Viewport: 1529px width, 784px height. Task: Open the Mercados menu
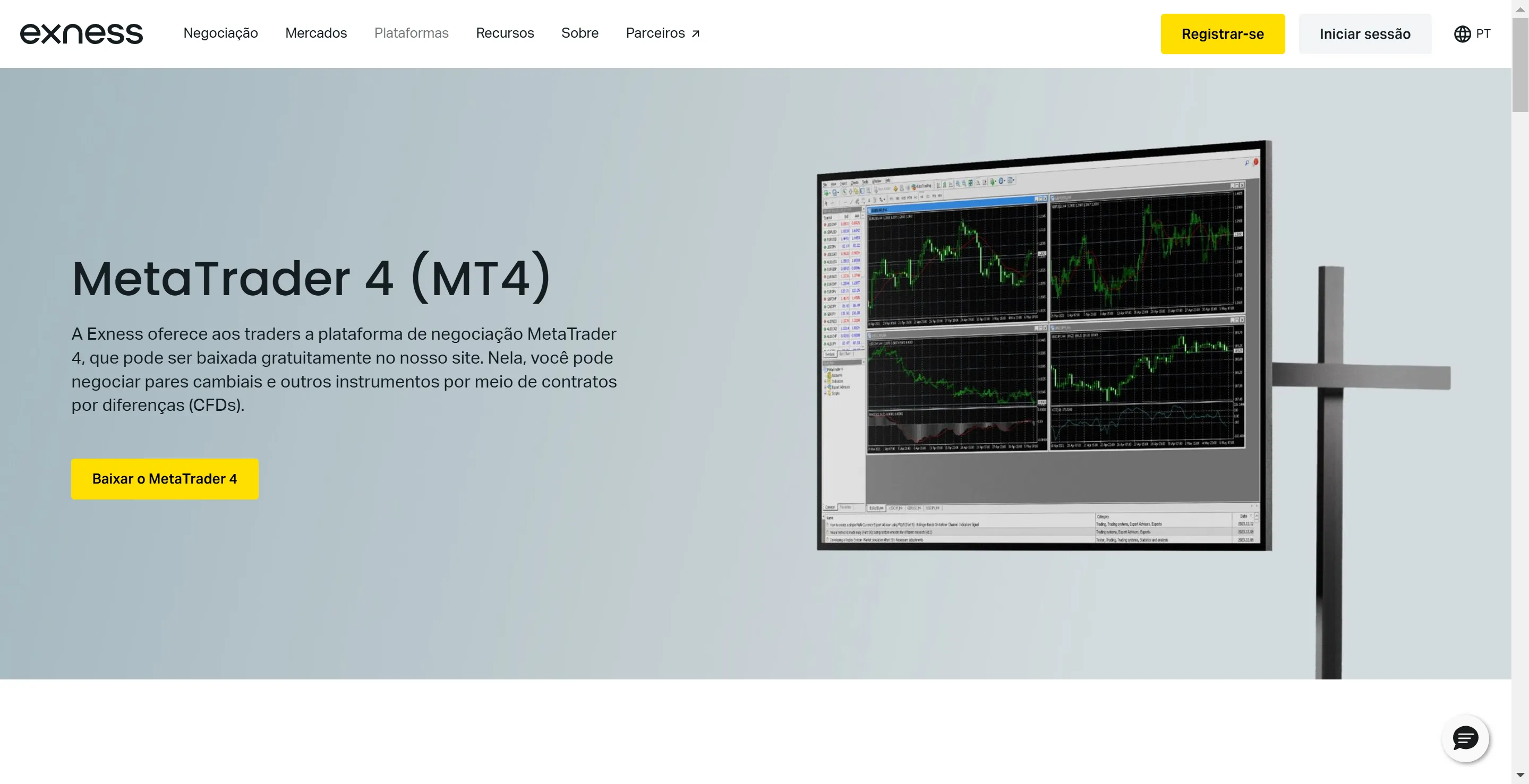316,33
